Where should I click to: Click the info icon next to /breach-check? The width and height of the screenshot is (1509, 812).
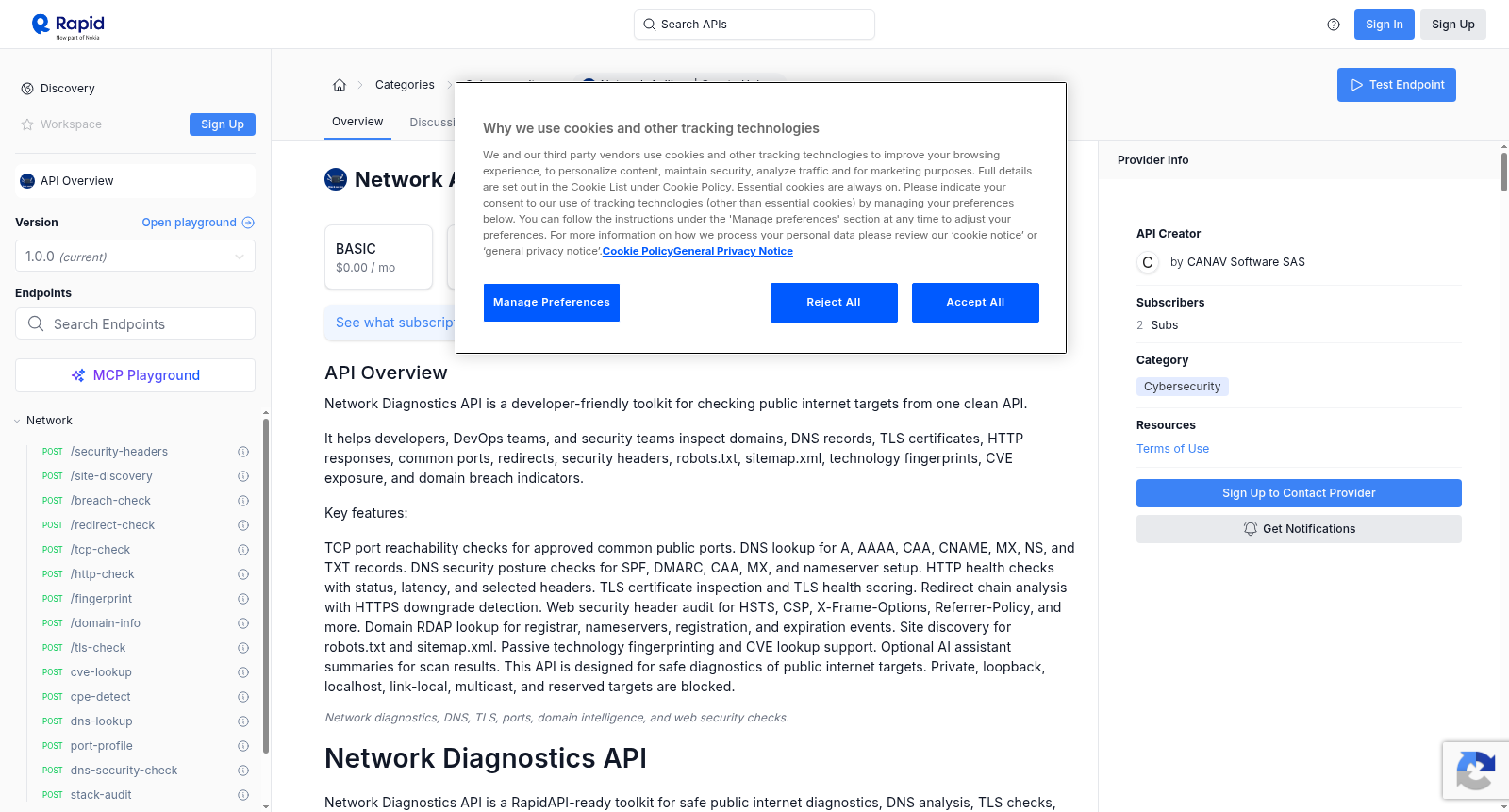(x=243, y=501)
